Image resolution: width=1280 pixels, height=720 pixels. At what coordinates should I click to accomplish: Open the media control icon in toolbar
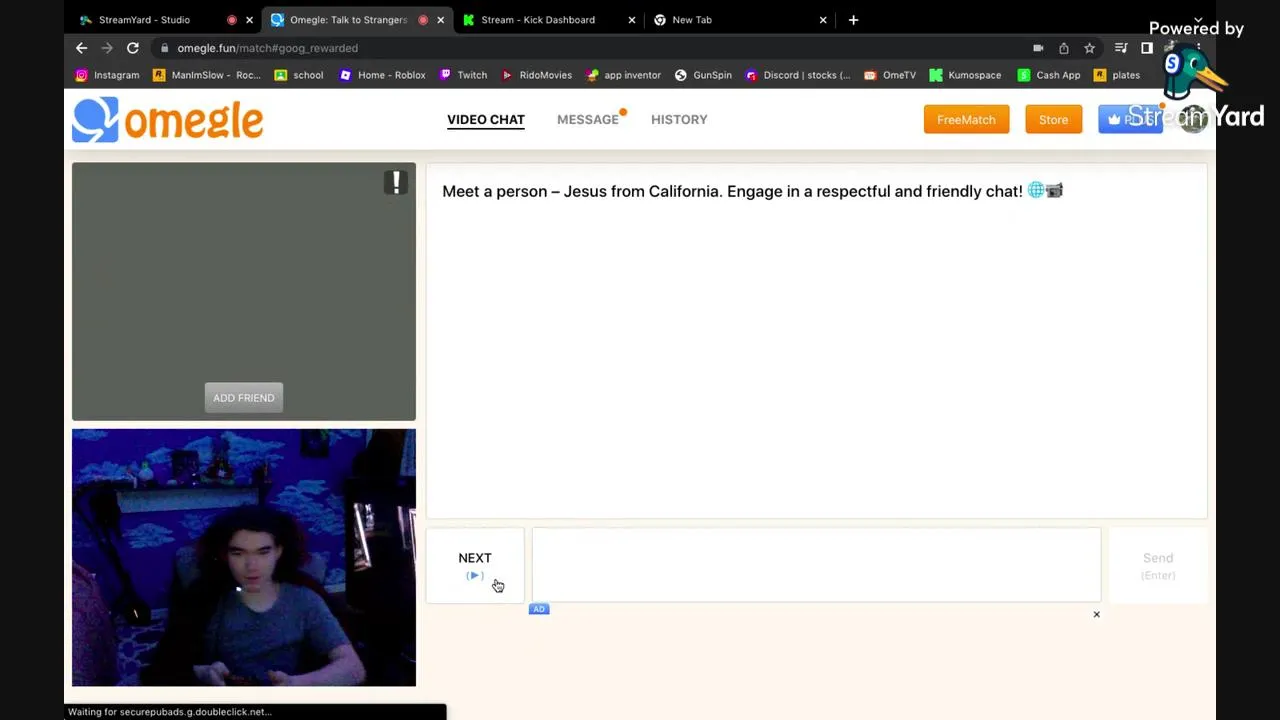point(1121,48)
